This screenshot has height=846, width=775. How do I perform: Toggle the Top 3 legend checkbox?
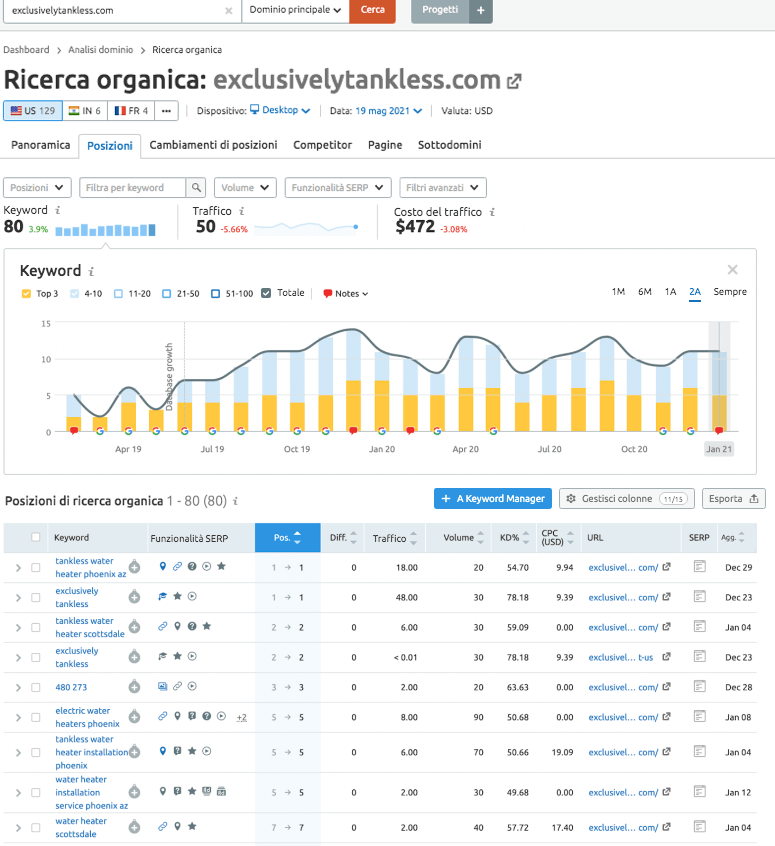tap(26, 294)
